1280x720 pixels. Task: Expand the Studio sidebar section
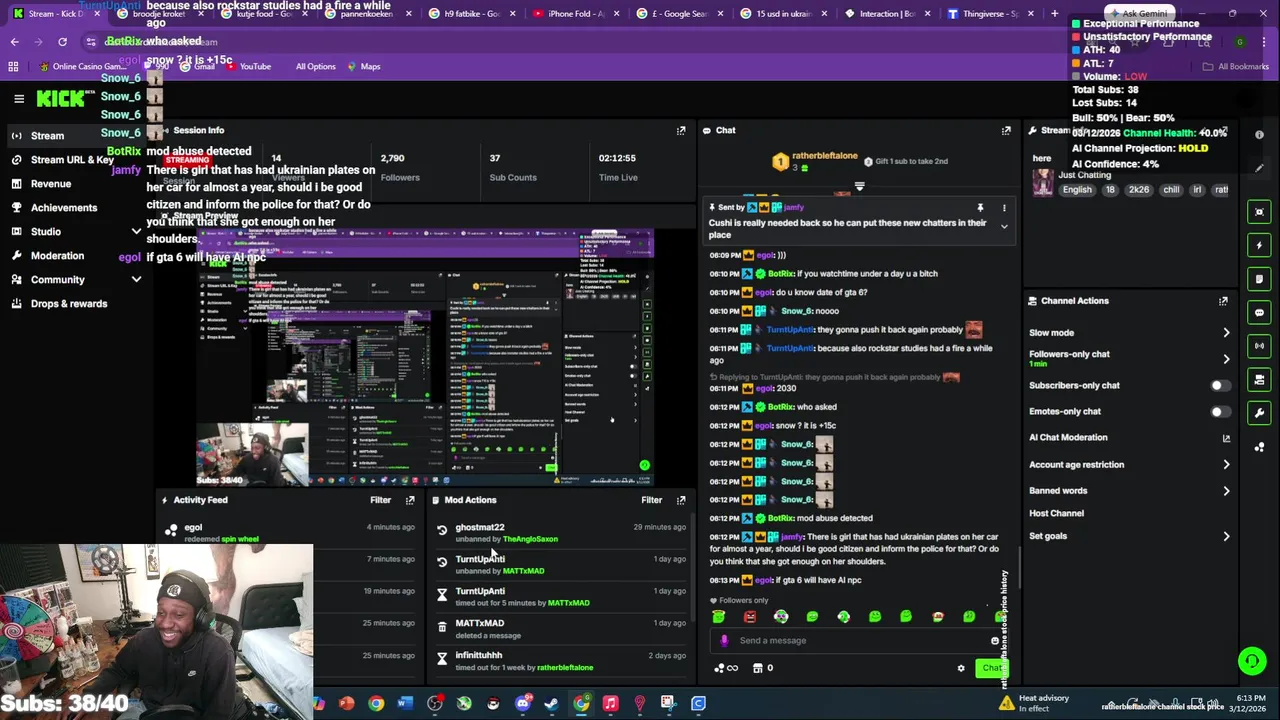[75, 232]
